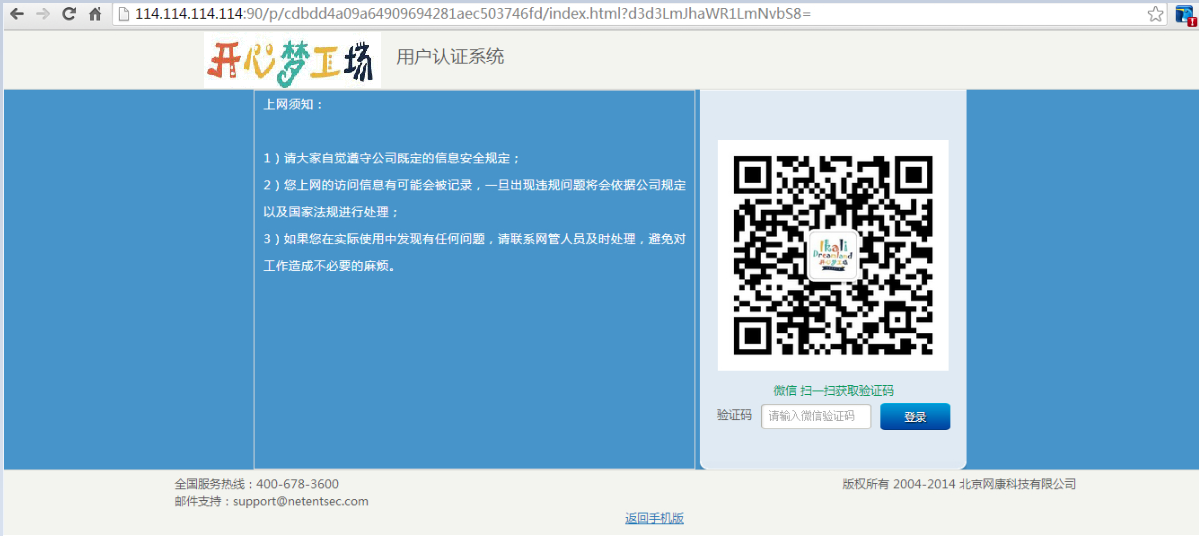Viewport: 1199px width, 536px height.
Task: Focus the 请输入微信验证码 verification code field
Action: click(816, 417)
